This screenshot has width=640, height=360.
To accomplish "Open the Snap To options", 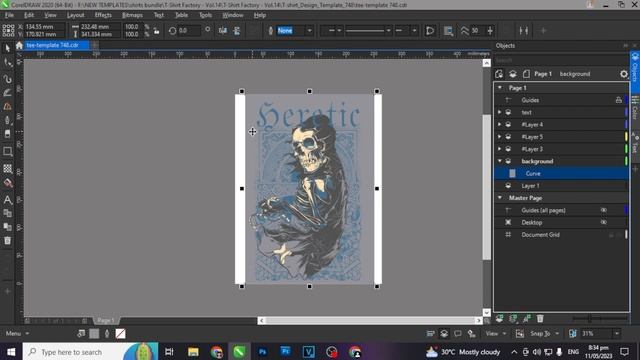I will point(544,333).
